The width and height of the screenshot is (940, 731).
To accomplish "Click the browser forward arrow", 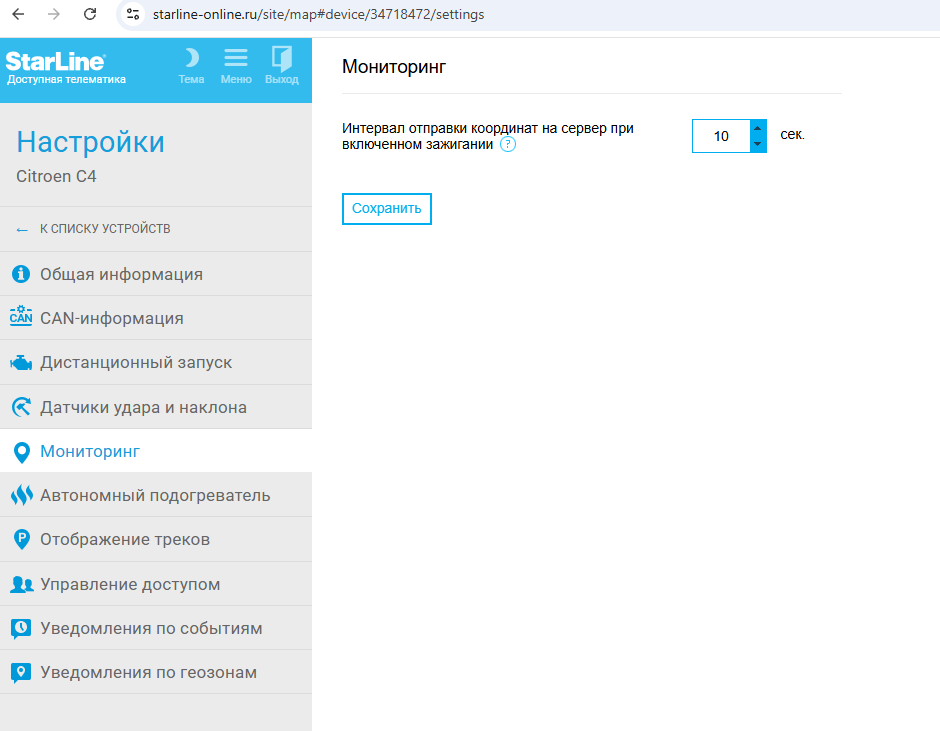I will click(54, 14).
